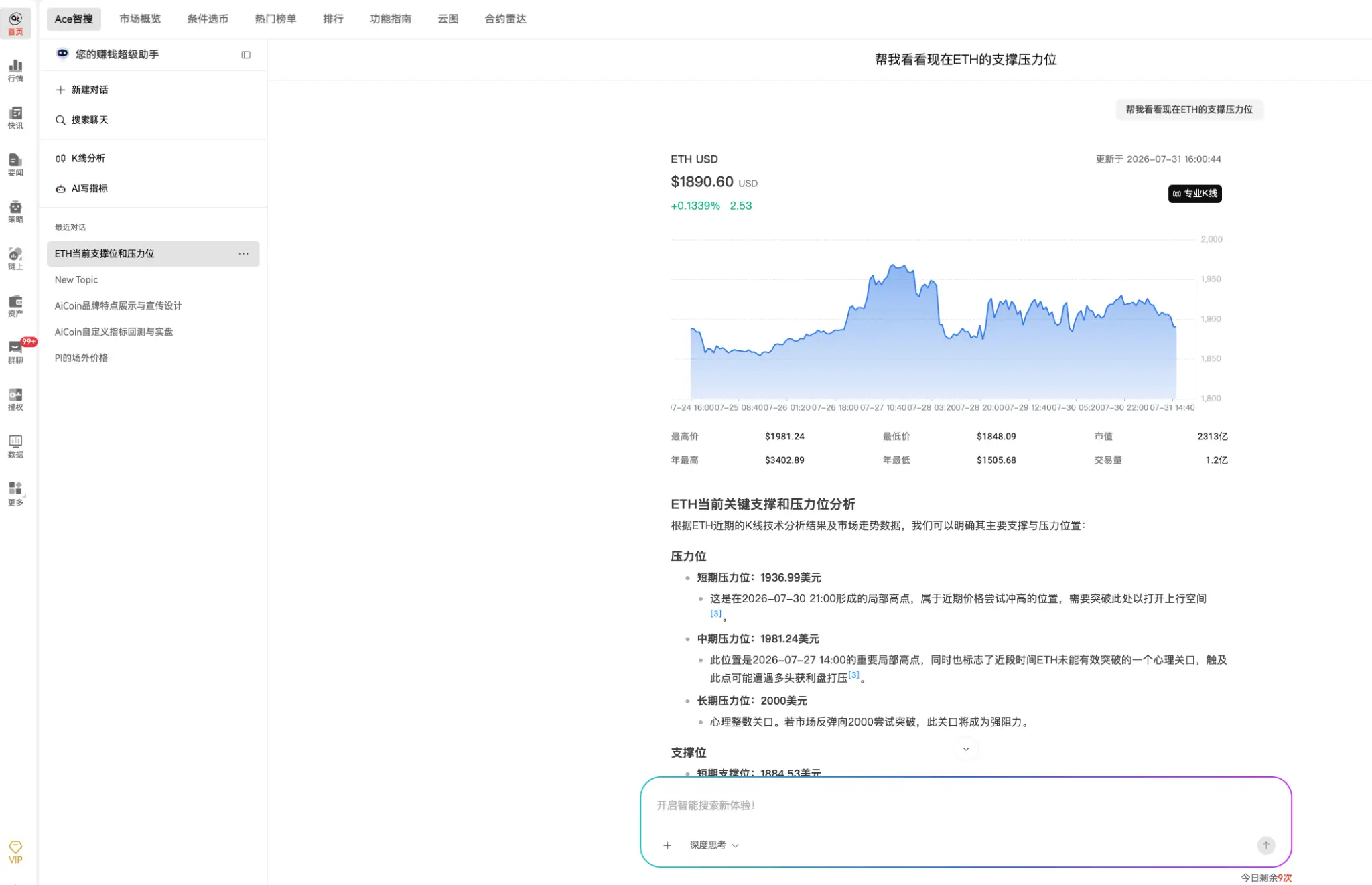Select ETH当前支撑位和压力位 conversation
Image resolution: width=1372 pixels, height=885 pixels.
point(153,254)
